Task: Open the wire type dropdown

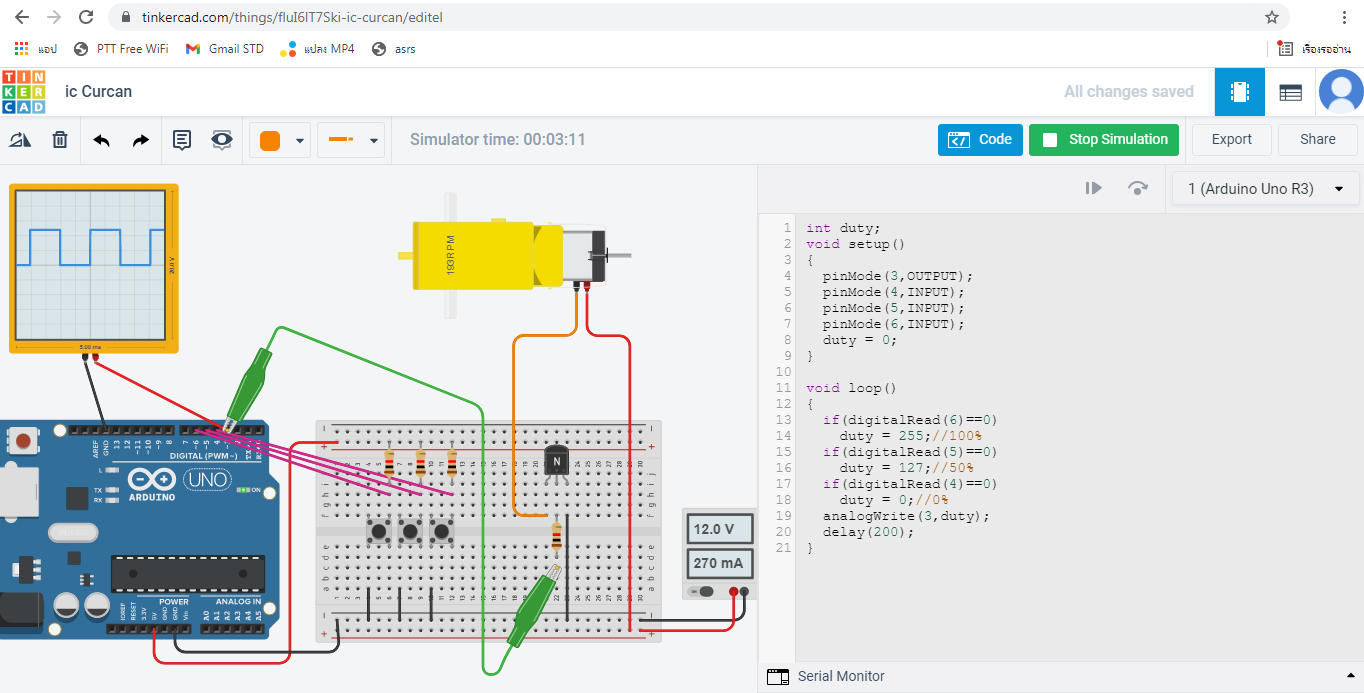Action: pos(351,141)
